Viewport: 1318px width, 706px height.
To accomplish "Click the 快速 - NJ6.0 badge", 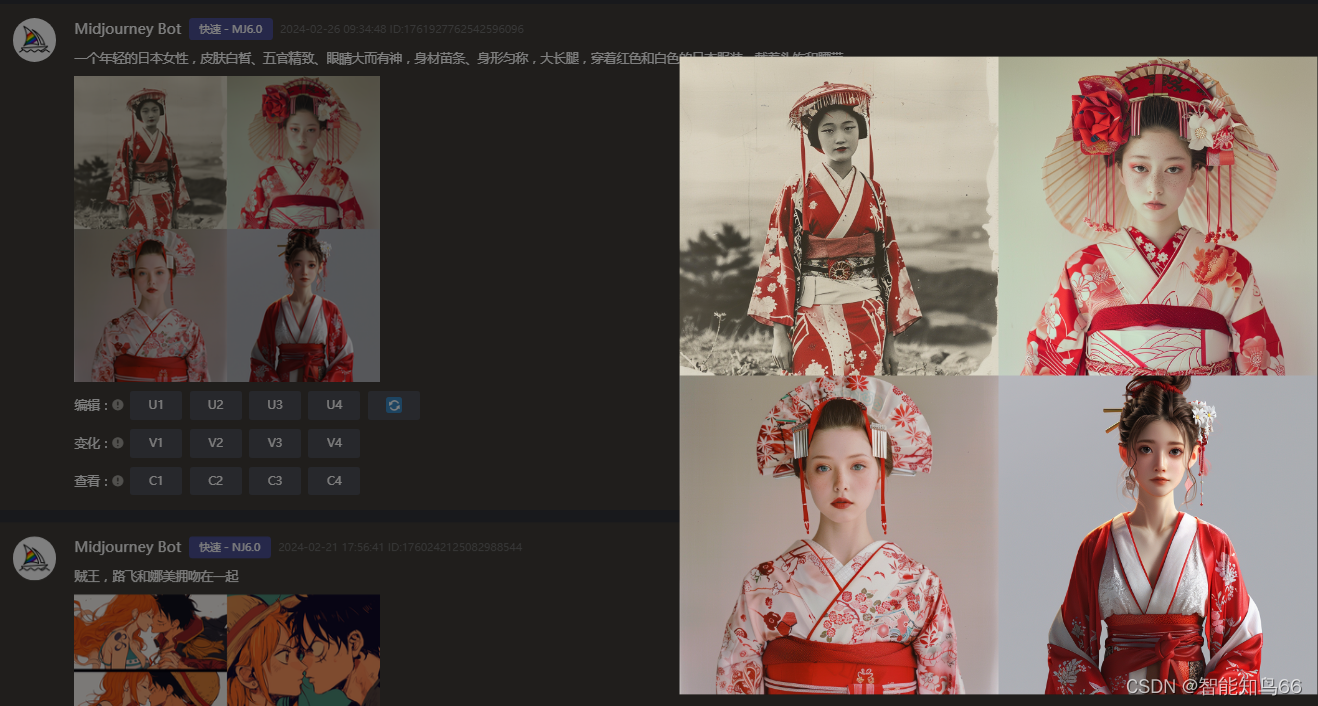I will pos(231,547).
